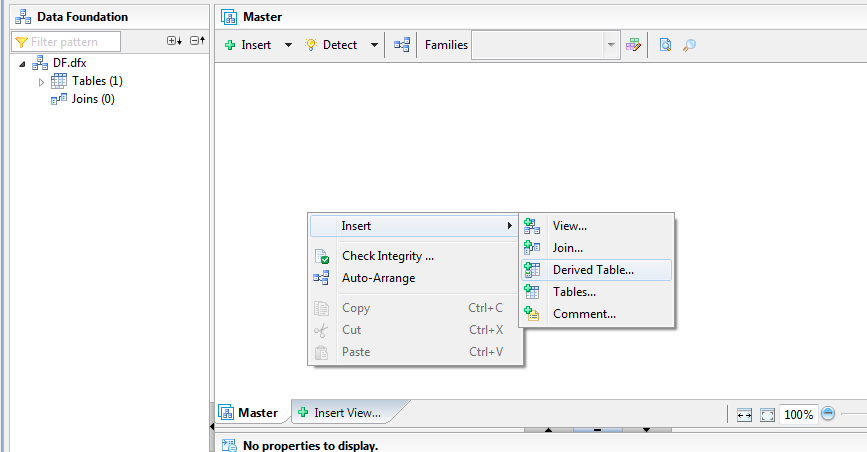
Task: Click the Detect toolbar button
Action: pyautogui.click(x=332, y=45)
